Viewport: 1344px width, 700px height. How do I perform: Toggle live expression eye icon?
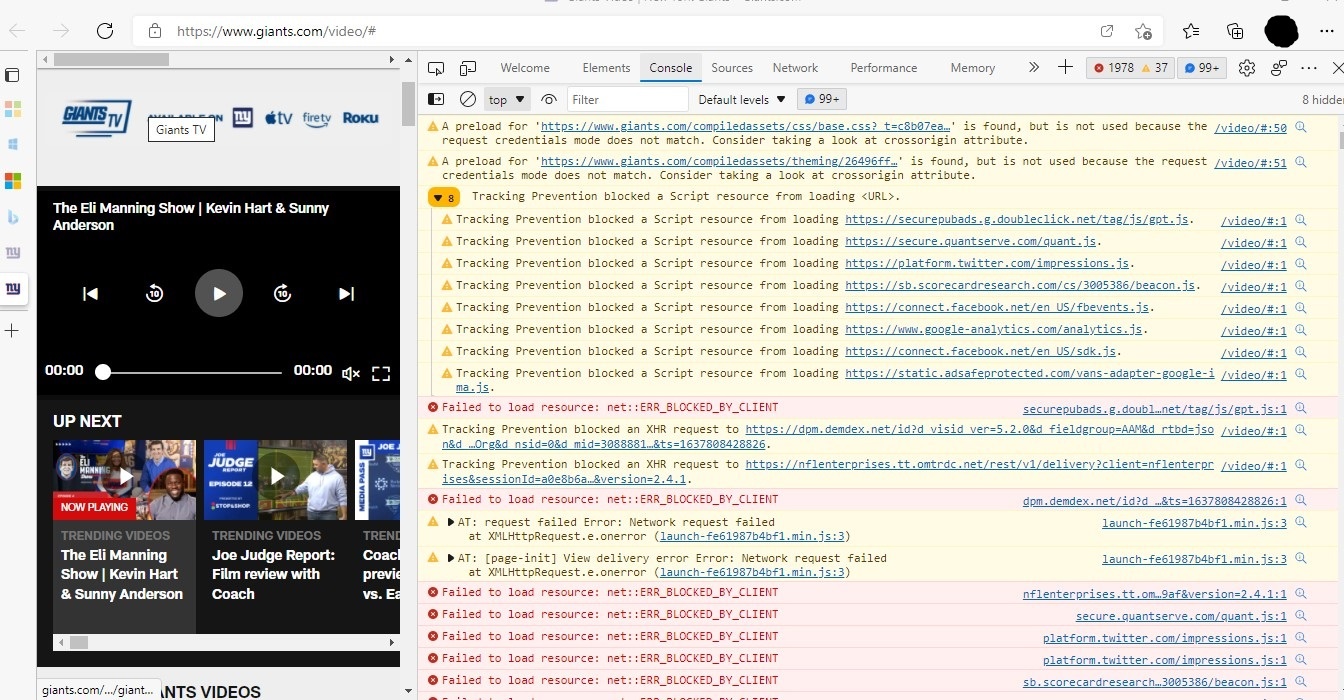548,99
